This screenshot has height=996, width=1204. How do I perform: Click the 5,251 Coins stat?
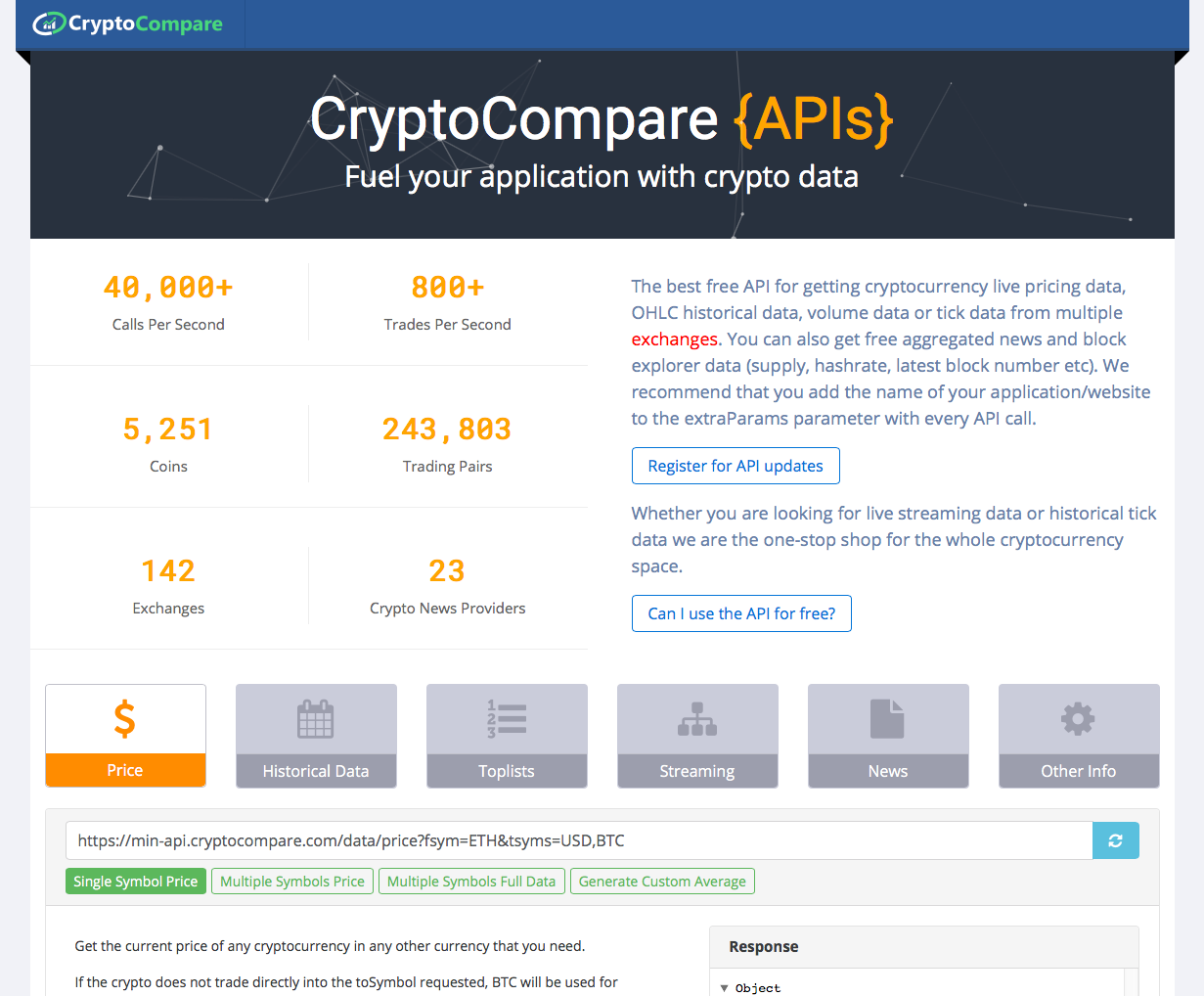coord(168,444)
